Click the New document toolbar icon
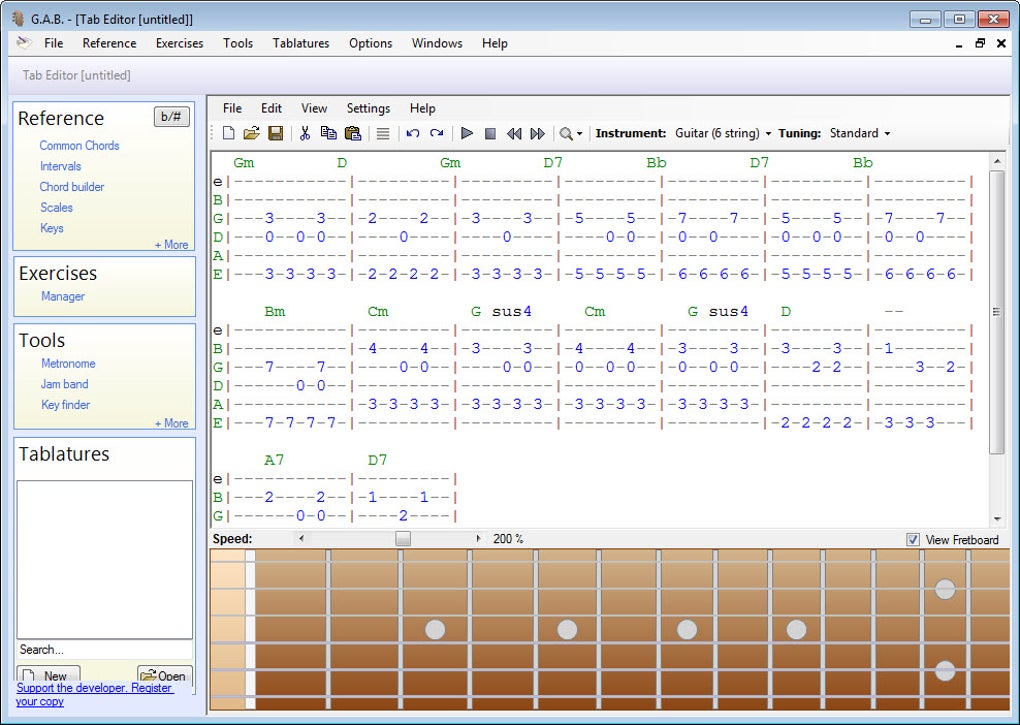 (x=228, y=133)
